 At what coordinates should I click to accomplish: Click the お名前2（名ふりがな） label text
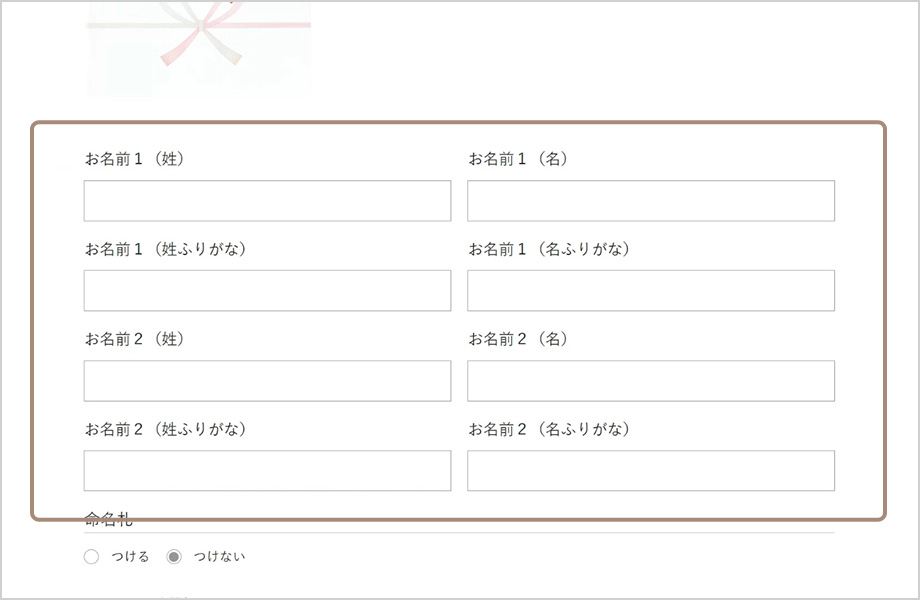[550, 429]
